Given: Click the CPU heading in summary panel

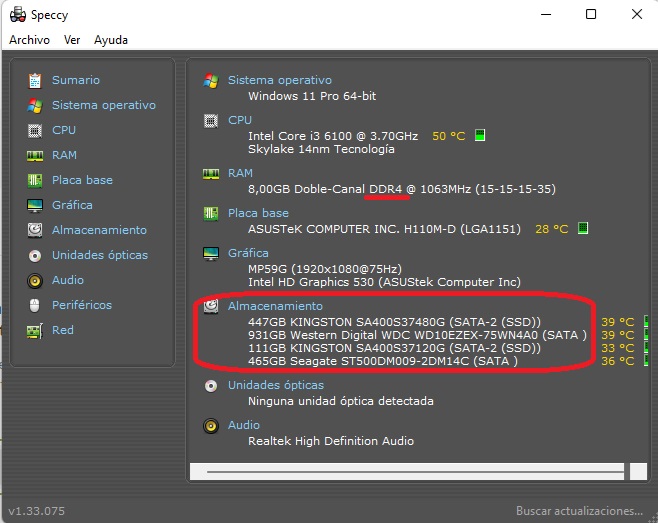Looking at the screenshot, I should point(240,120).
